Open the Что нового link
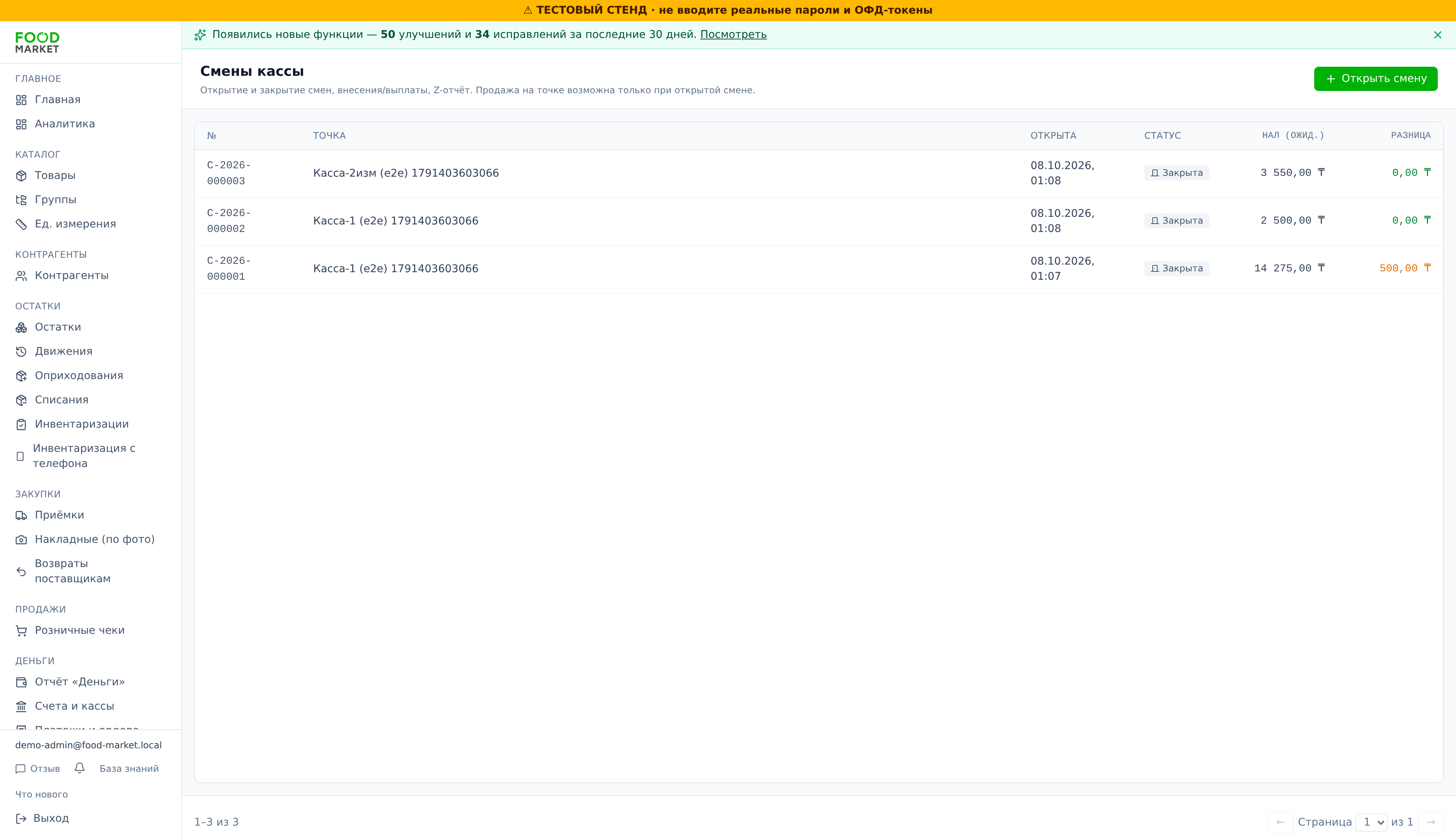Image resolution: width=1456 pixels, height=840 pixels. point(42,795)
